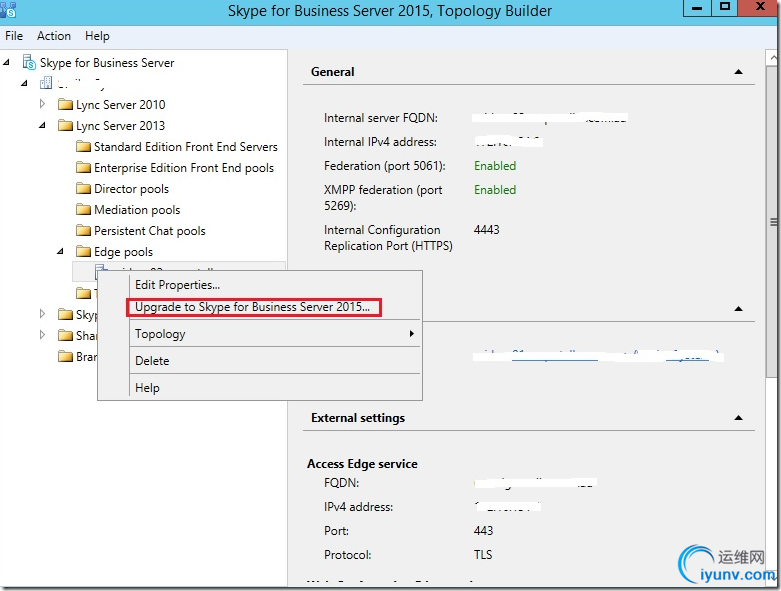Screen dimensions: 781x591
Task: Click the Skype for Business Server root icon
Action: pyautogui.click(x=29, y=63)
